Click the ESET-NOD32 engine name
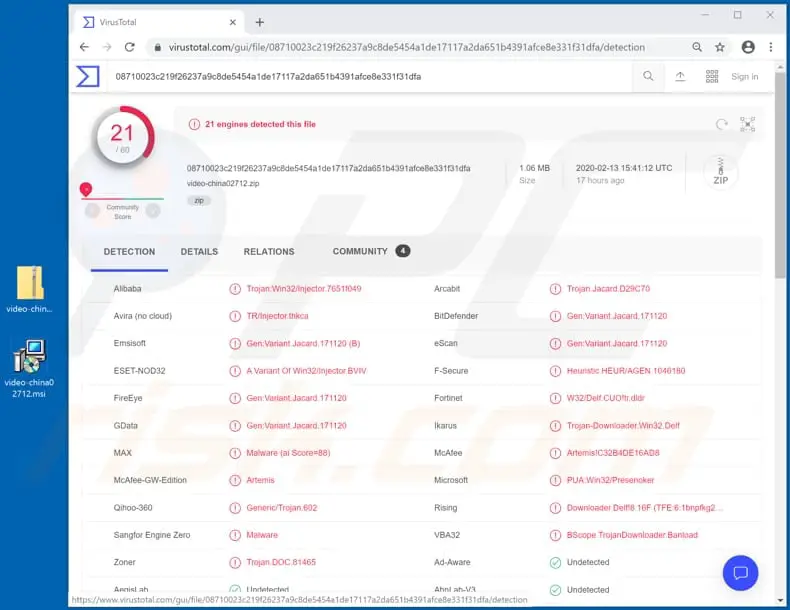The height and width of the screenshot is (610, 790). click(x=140, y=371)
